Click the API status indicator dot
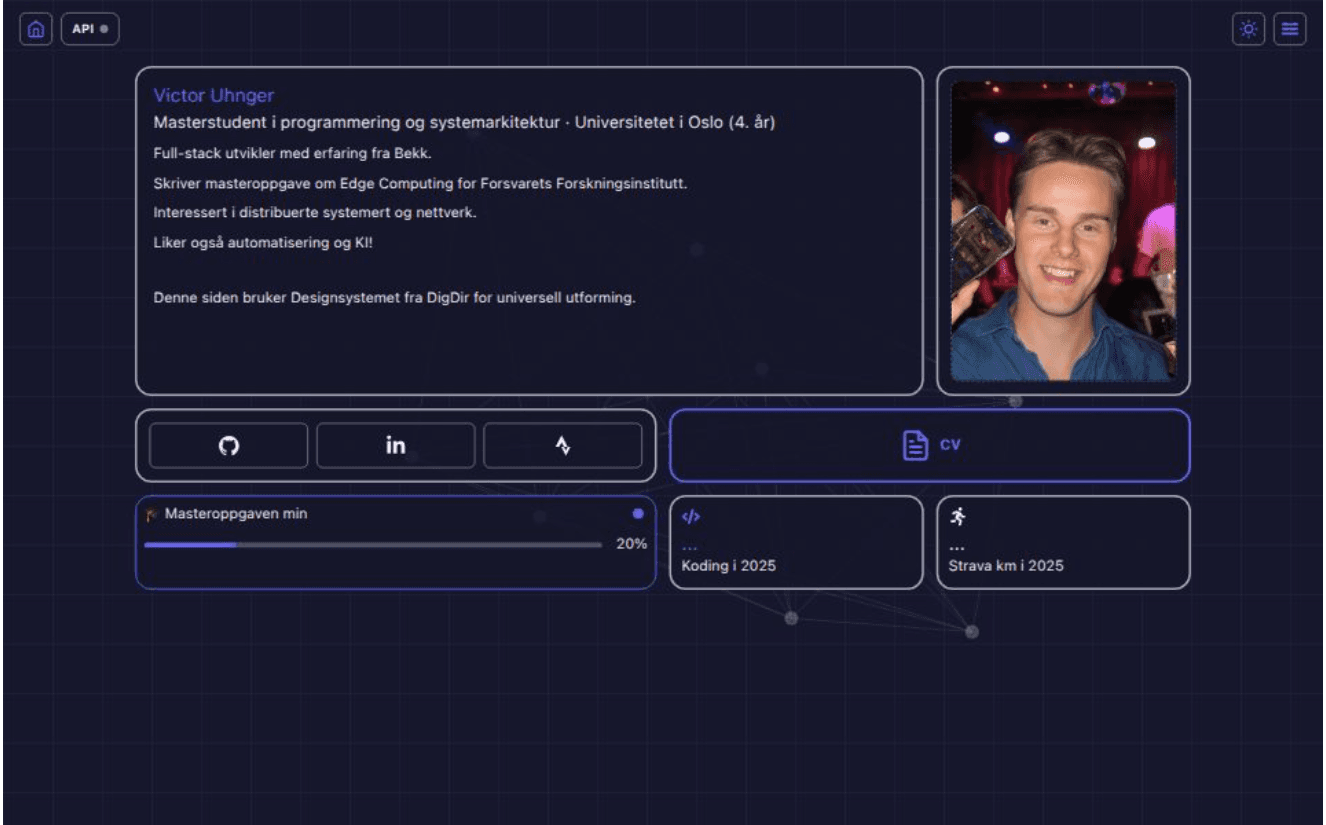The height and width of the screenshot is (825, 1326). 104,29
